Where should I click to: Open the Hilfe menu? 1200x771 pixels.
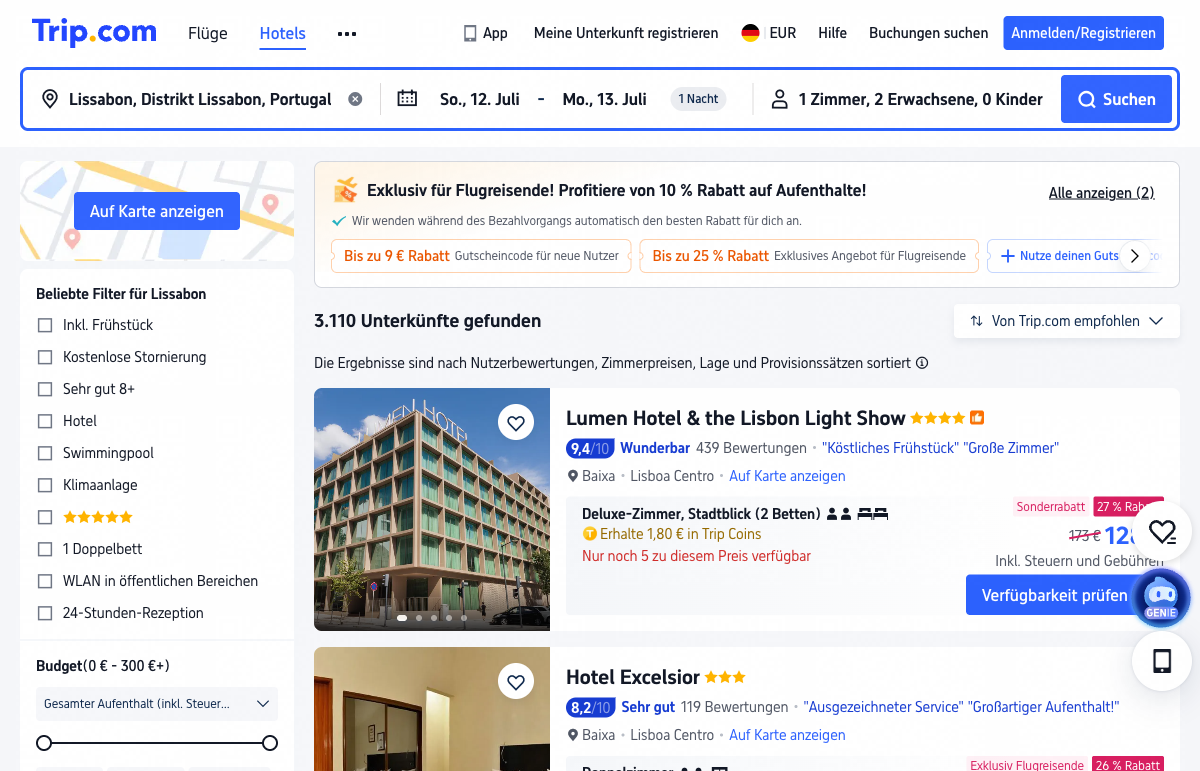pos(832,33)
